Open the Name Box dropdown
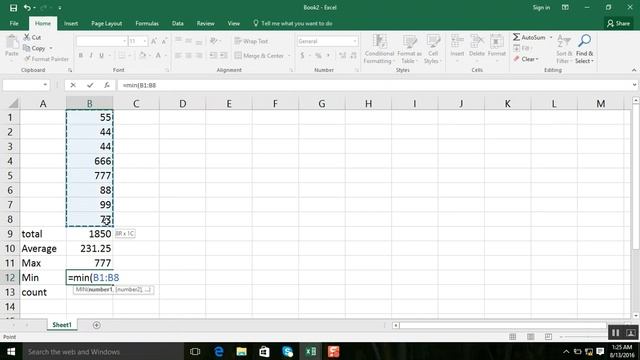The height and width of the screenshot is (360, 640). coord(45,85)
